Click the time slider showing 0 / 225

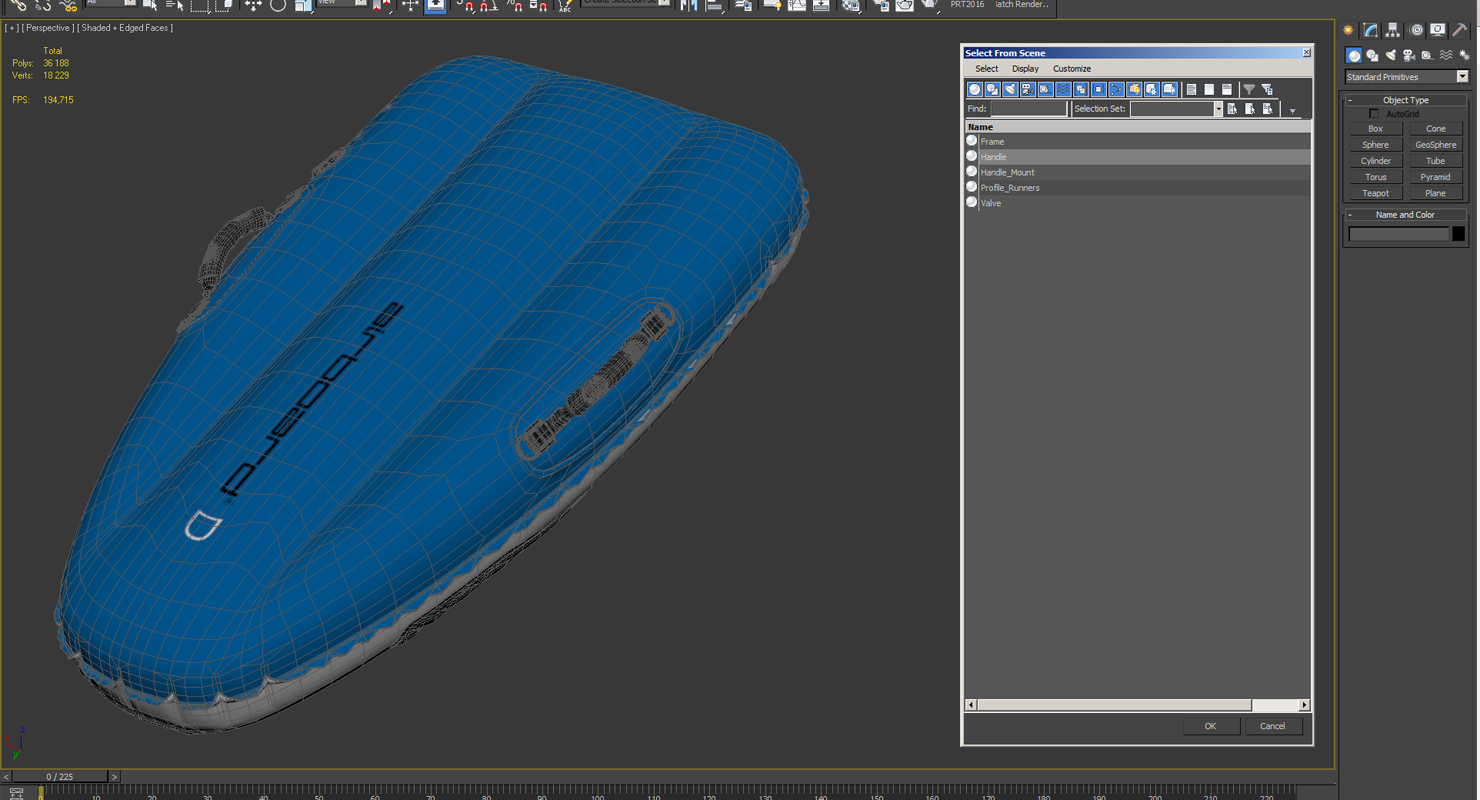click(x=59, y=776)
